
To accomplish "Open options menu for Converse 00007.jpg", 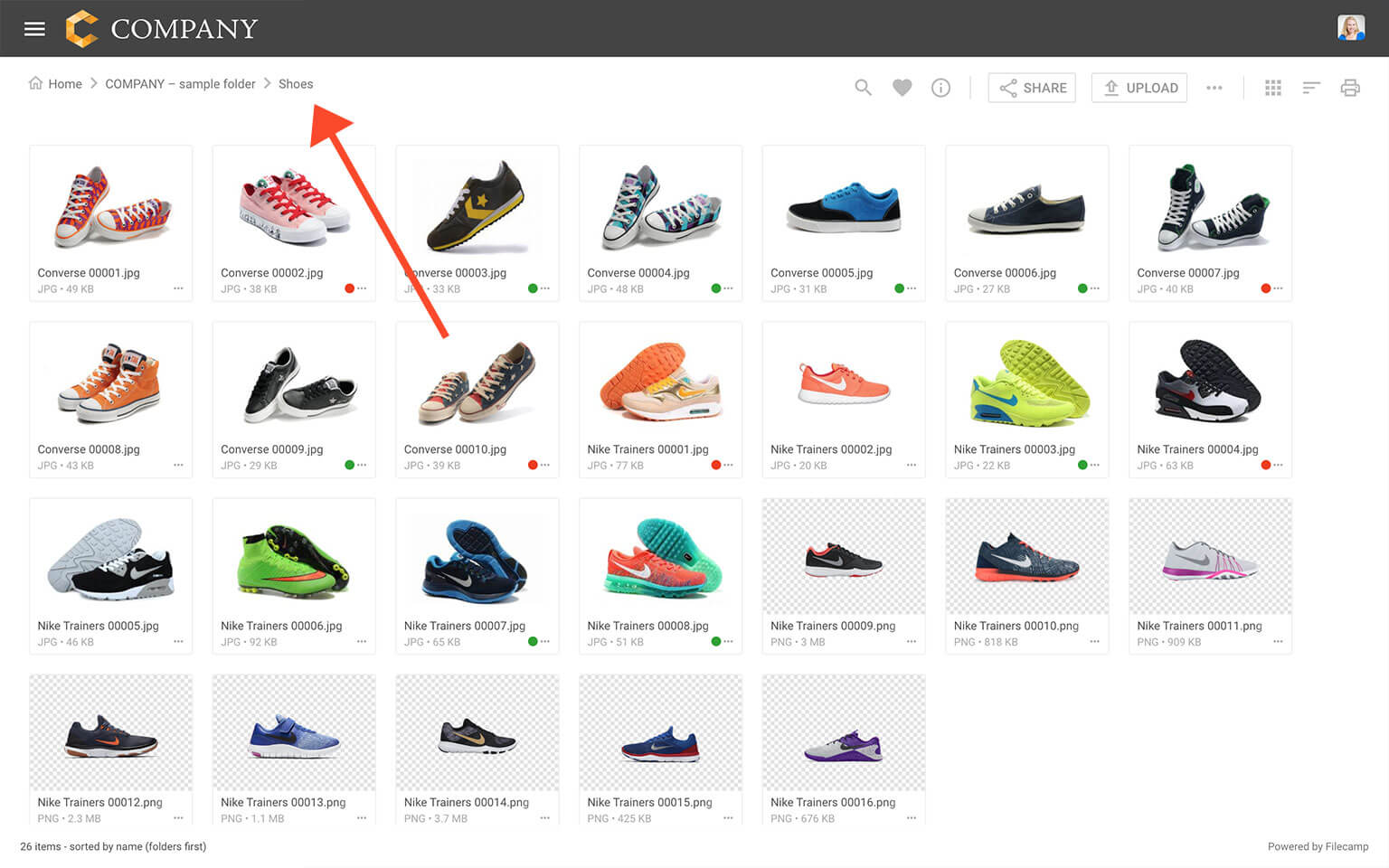I will [x=1278, y=288].
